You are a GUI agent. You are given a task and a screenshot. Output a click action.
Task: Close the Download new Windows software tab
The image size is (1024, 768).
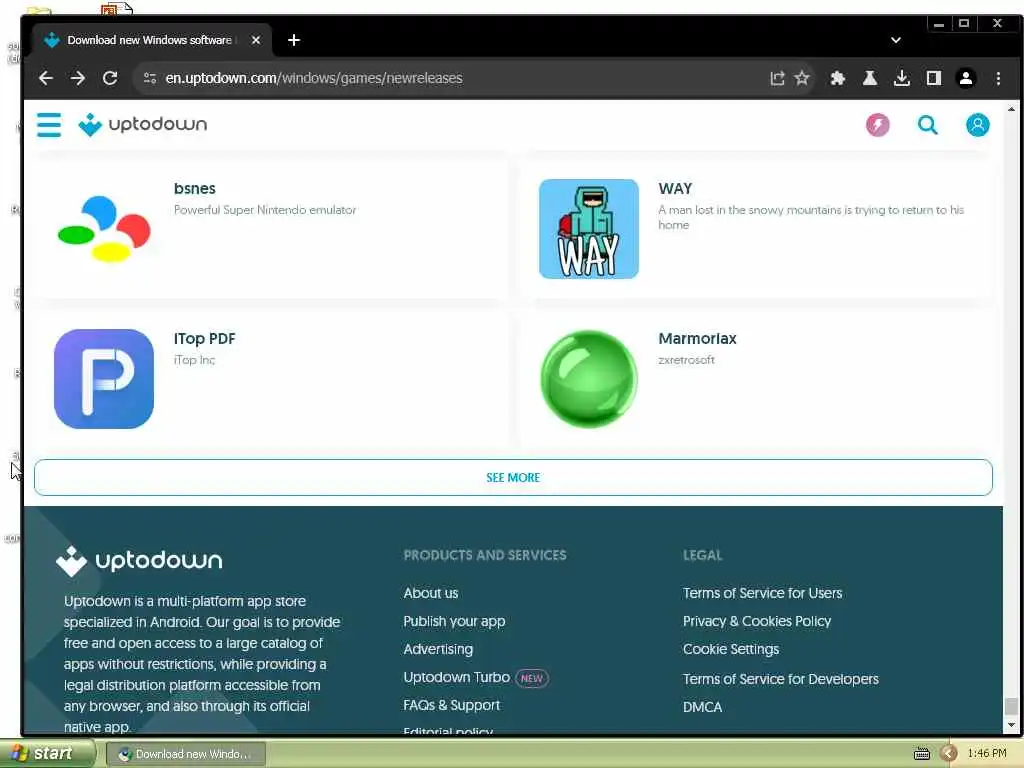[x=256, y=40]
